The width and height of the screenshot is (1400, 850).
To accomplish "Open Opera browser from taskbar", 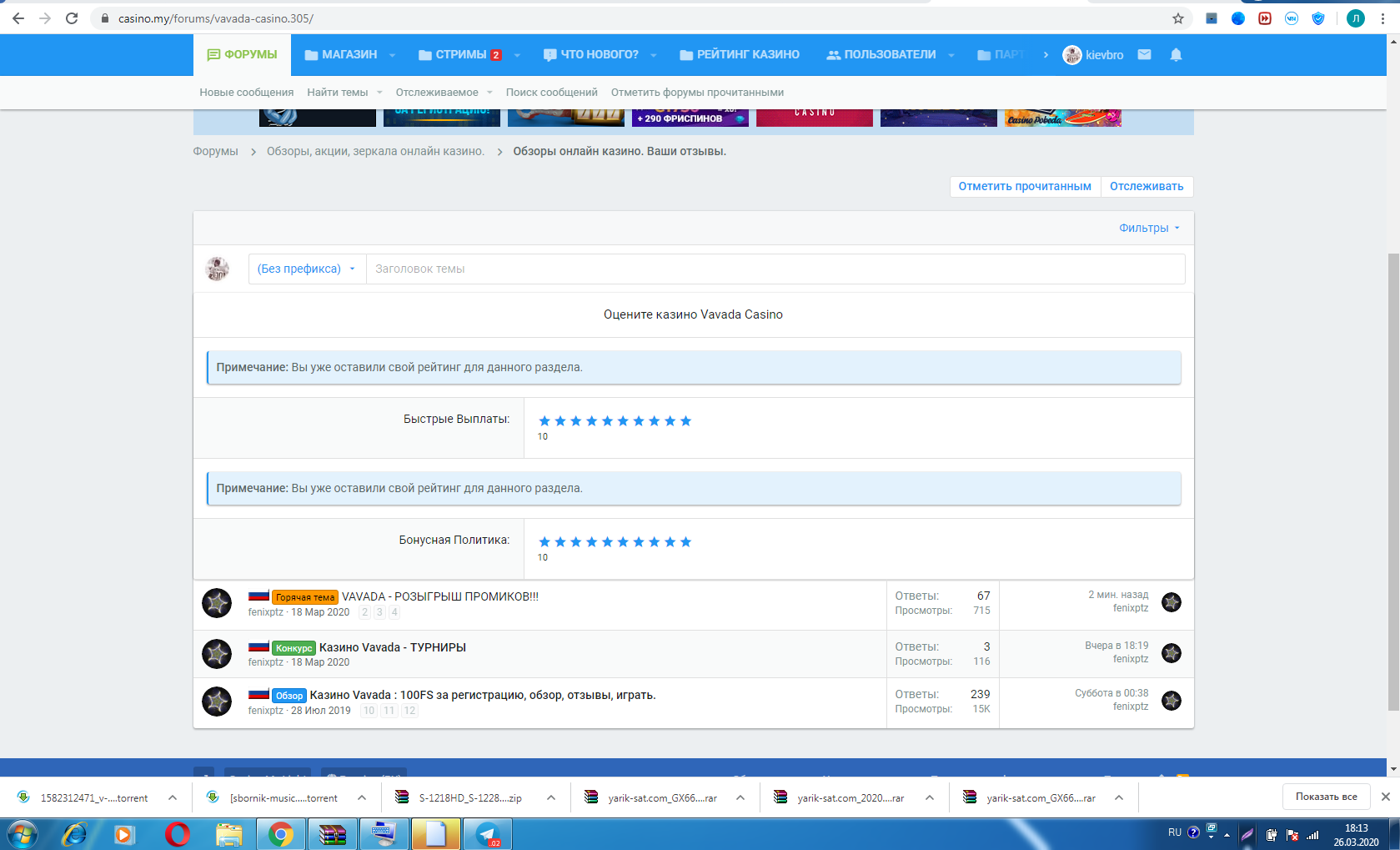I will 177,833.
